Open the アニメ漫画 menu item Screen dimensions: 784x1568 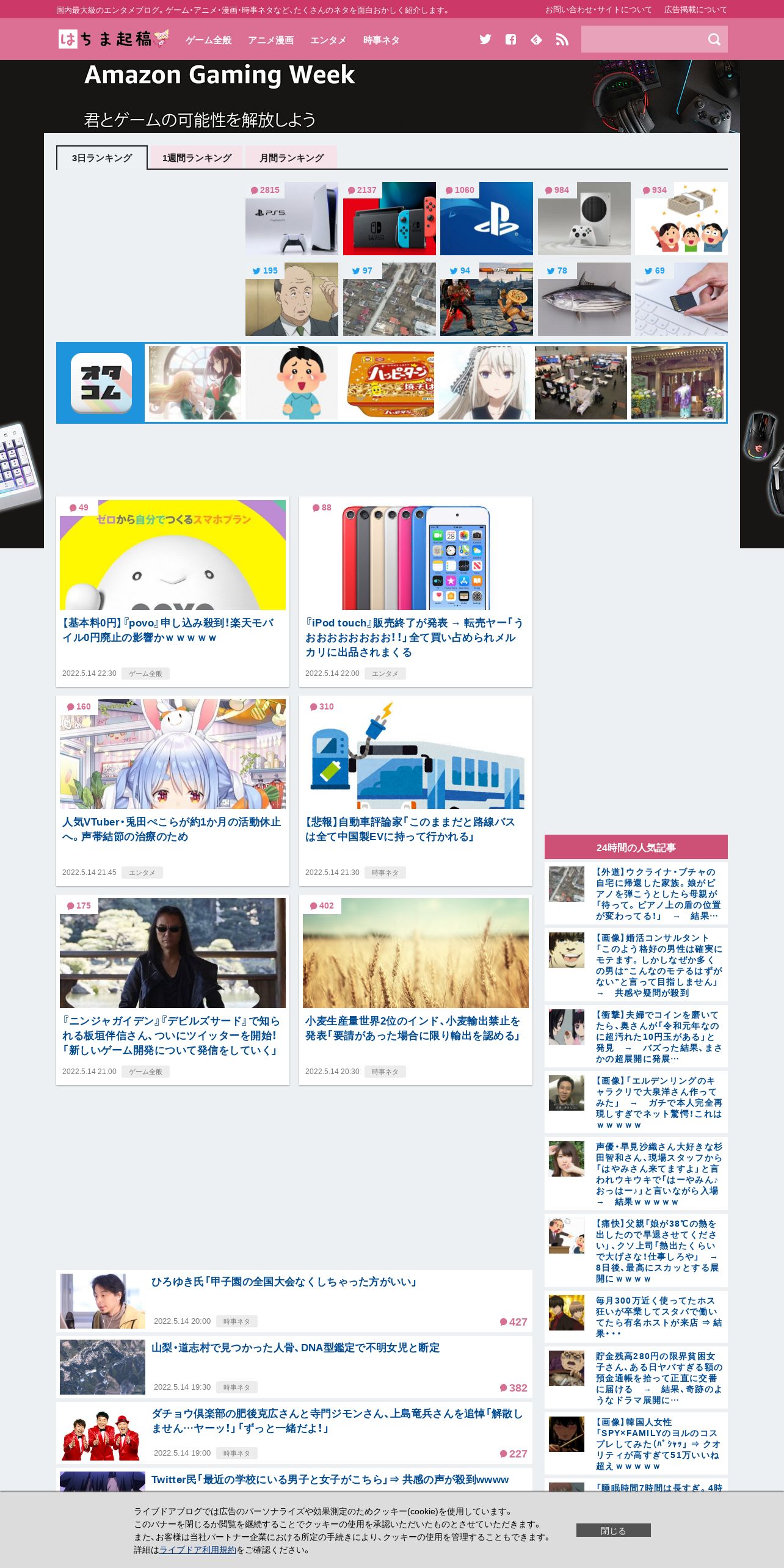pos(271,40)
